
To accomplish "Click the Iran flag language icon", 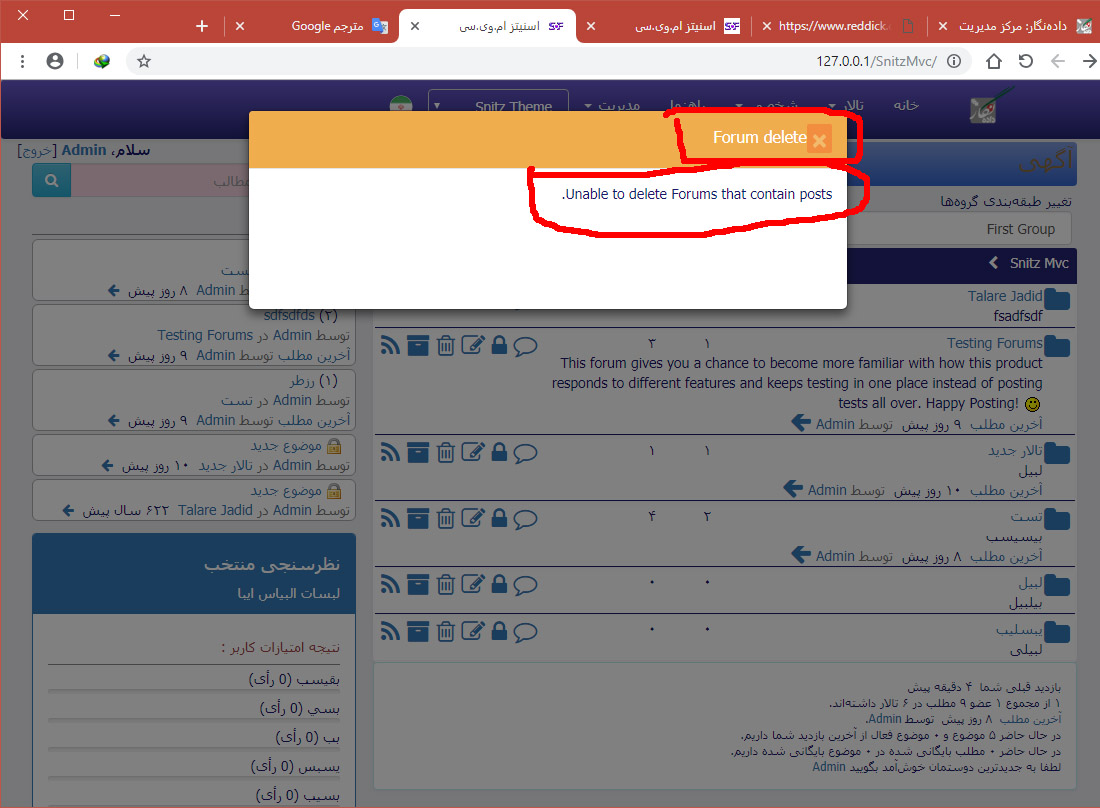I will 400,106.
